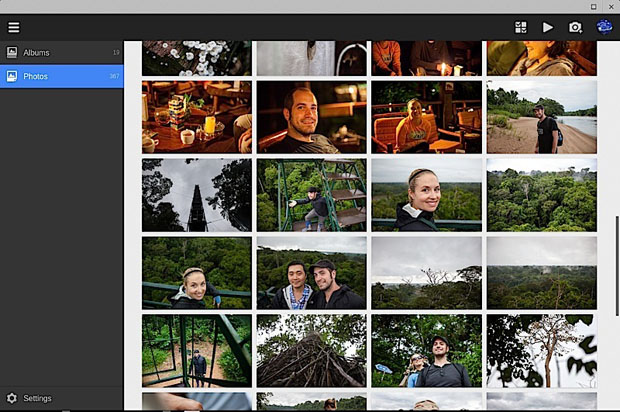The height and width of the screenshot is (412, 620).
Task: Select Photos in the sidebar
Action: point(62,76)
